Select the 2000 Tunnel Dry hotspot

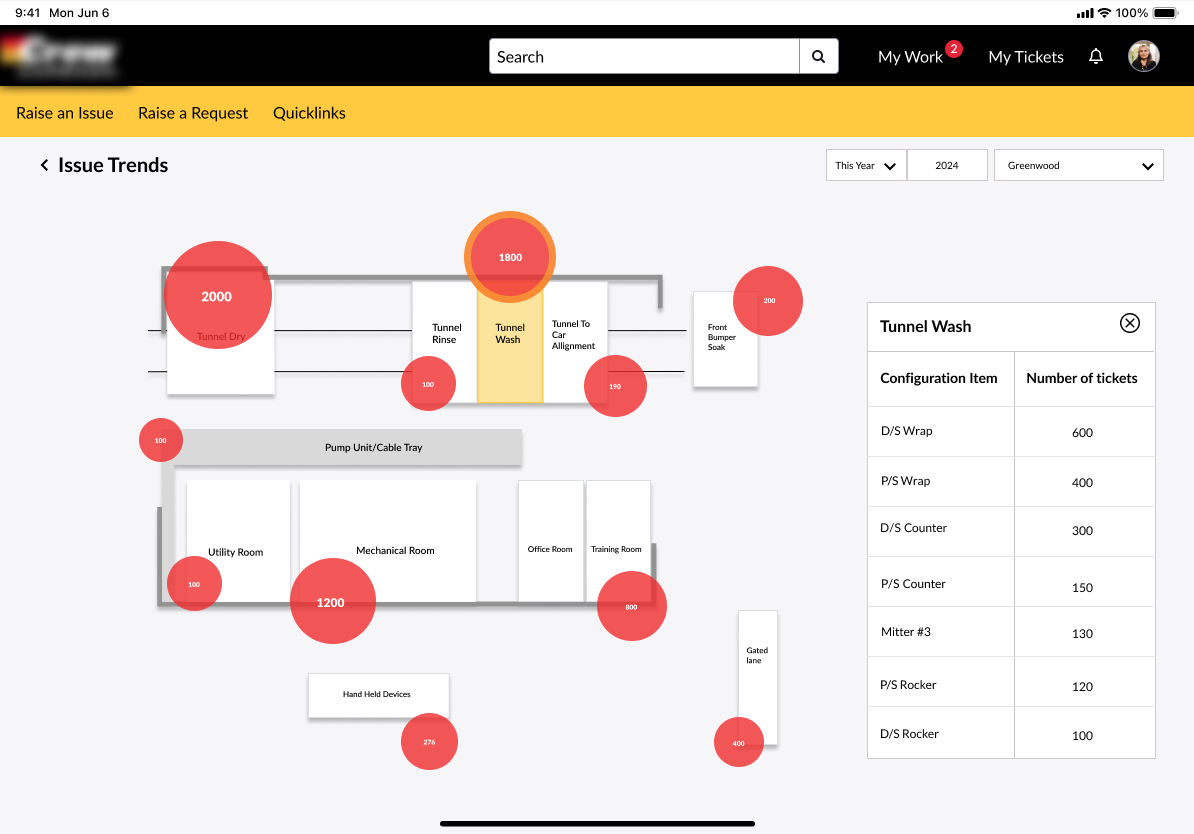click(x=217, y=295)
